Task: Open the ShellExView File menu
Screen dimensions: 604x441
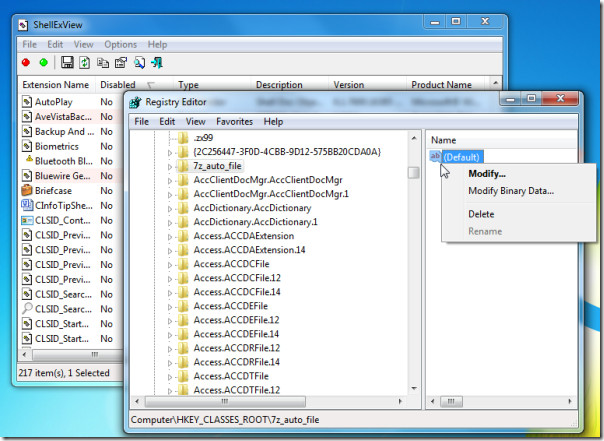Action: tap(29, 45)
